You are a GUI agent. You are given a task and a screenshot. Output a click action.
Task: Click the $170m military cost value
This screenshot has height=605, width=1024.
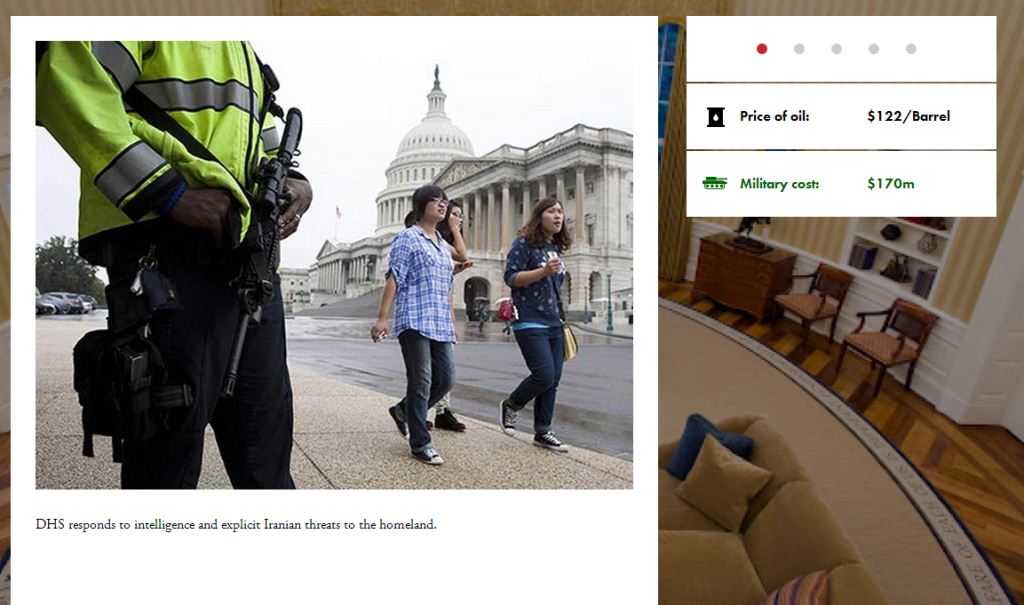pyautogui.click(x=891, y=184)
